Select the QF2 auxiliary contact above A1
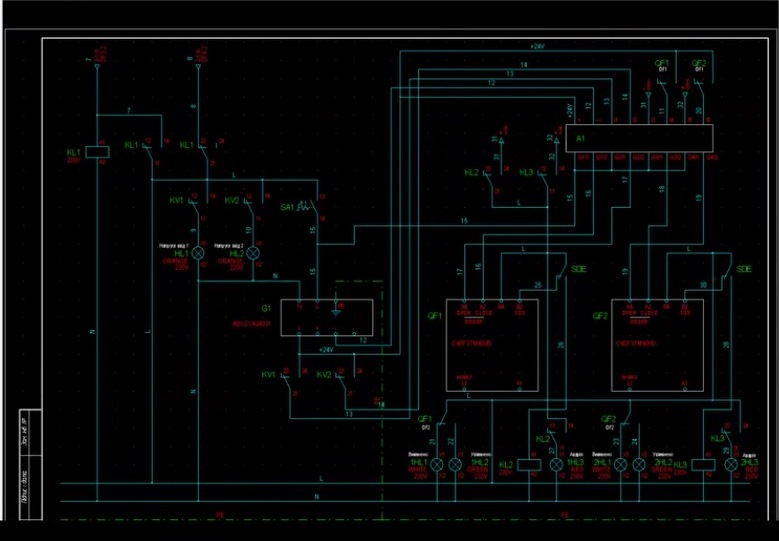The image size is (779, 541). [700, 87]
